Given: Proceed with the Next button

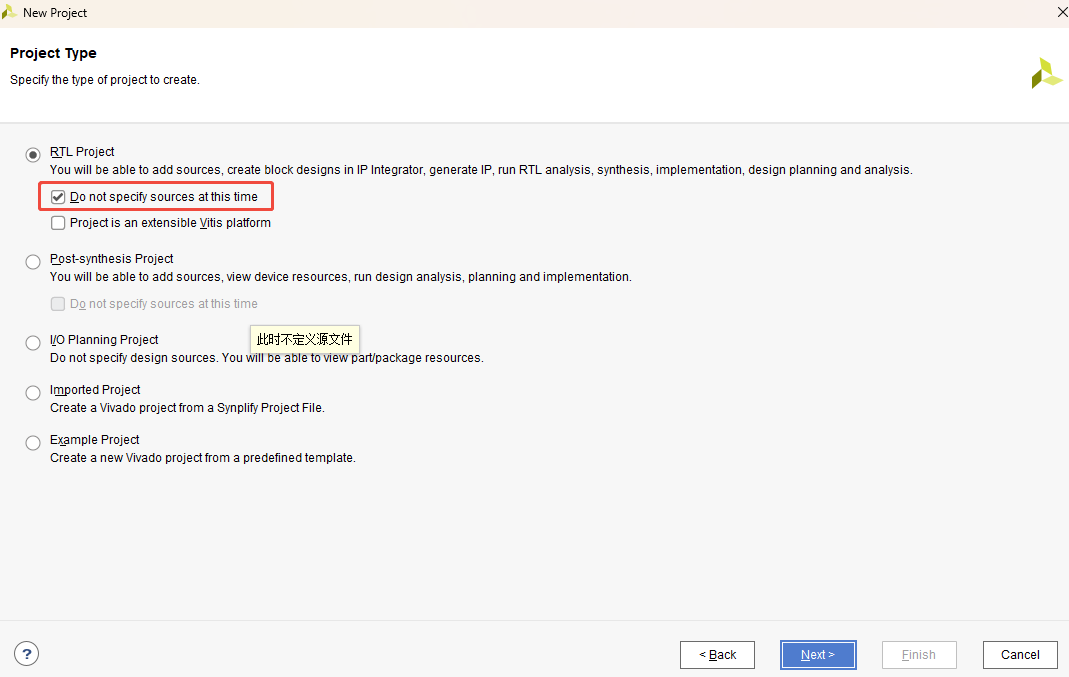Looking at the screenshot, I should point(818,655).
